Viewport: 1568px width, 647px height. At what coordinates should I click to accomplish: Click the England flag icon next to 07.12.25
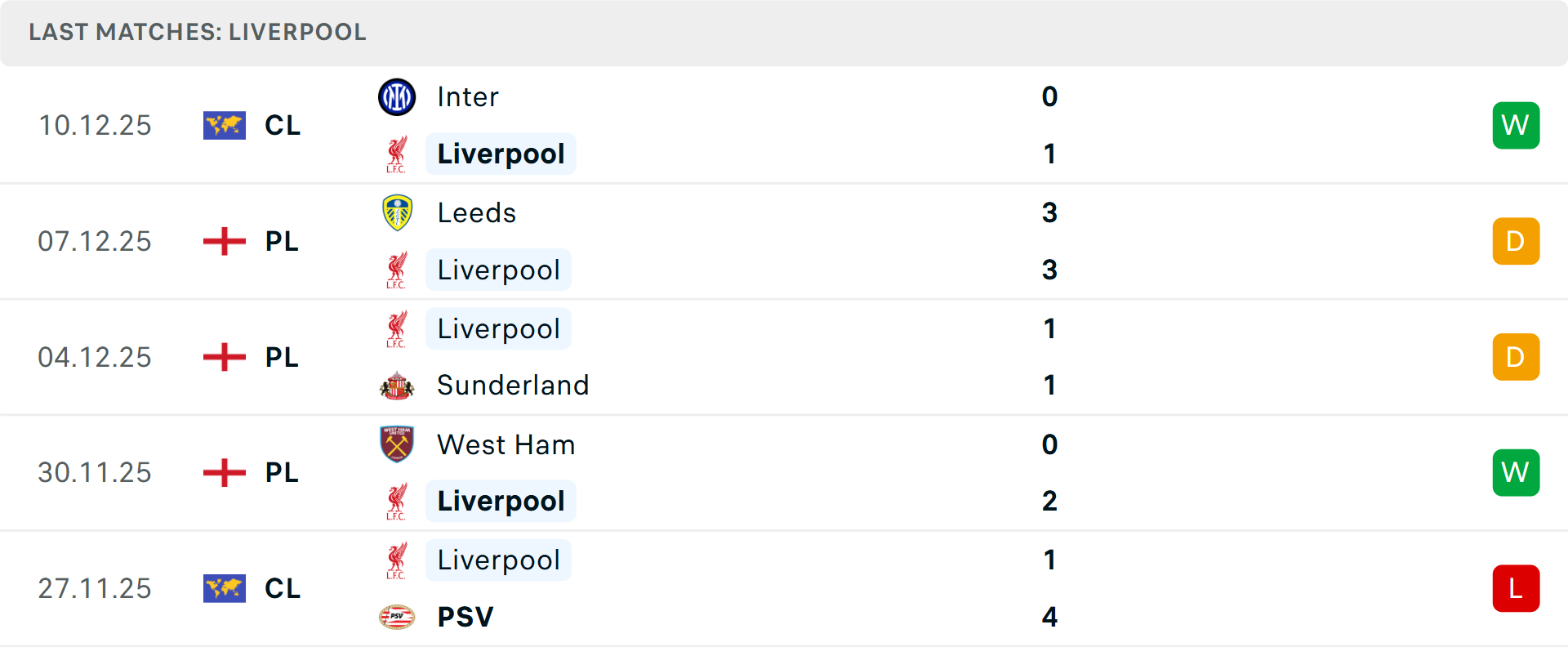[x=225, y=241]
